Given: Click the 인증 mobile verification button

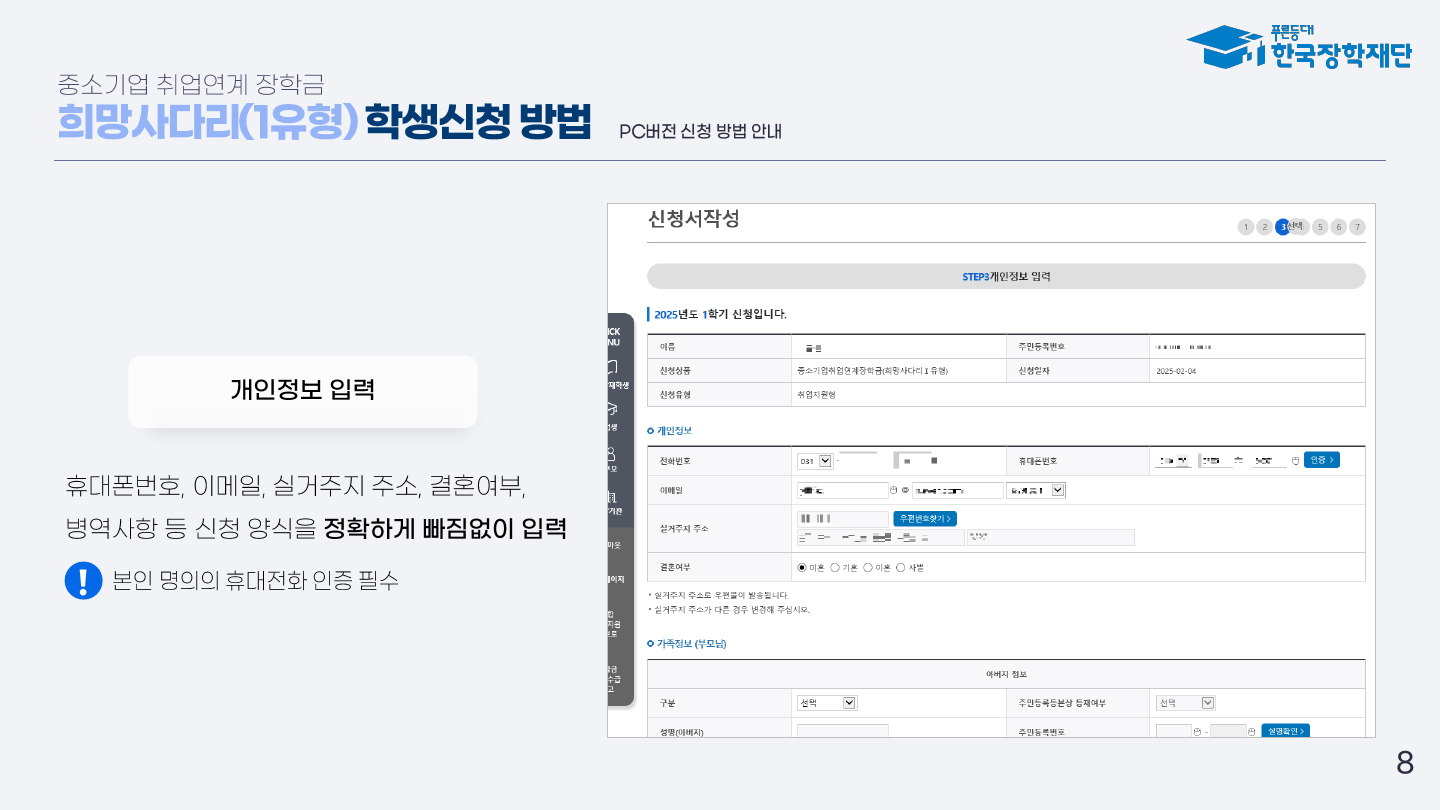Looking at the screenshot, I should coord(1321,460).
